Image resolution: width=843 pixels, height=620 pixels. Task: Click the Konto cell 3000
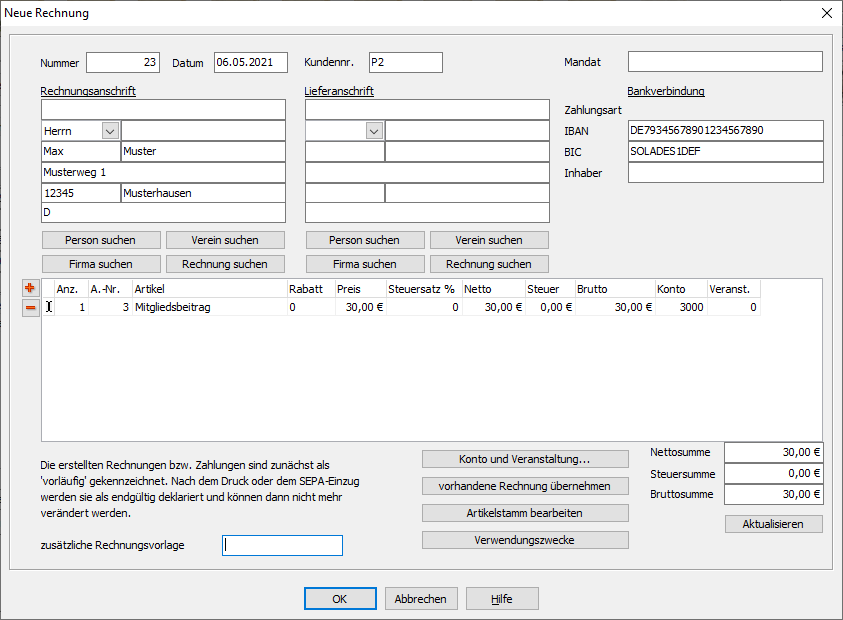(x=681, y=307)
